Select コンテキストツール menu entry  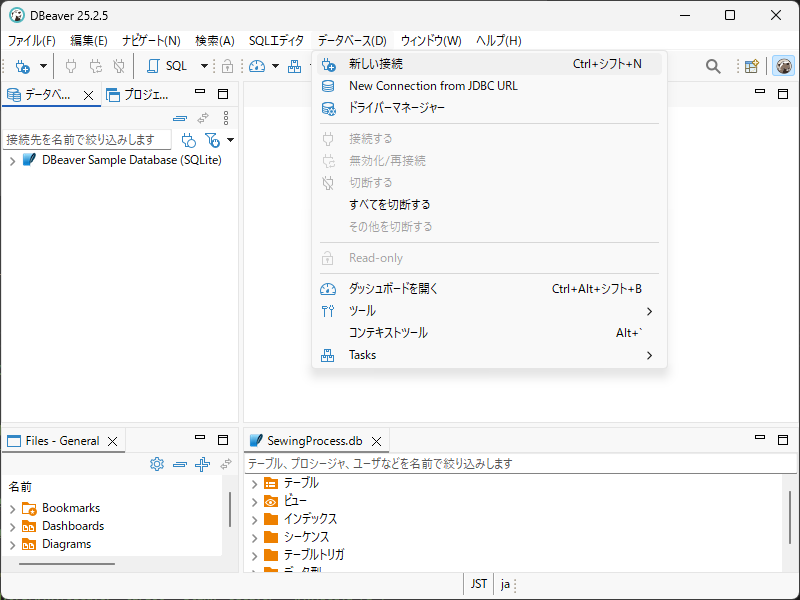tap(489, 333)
